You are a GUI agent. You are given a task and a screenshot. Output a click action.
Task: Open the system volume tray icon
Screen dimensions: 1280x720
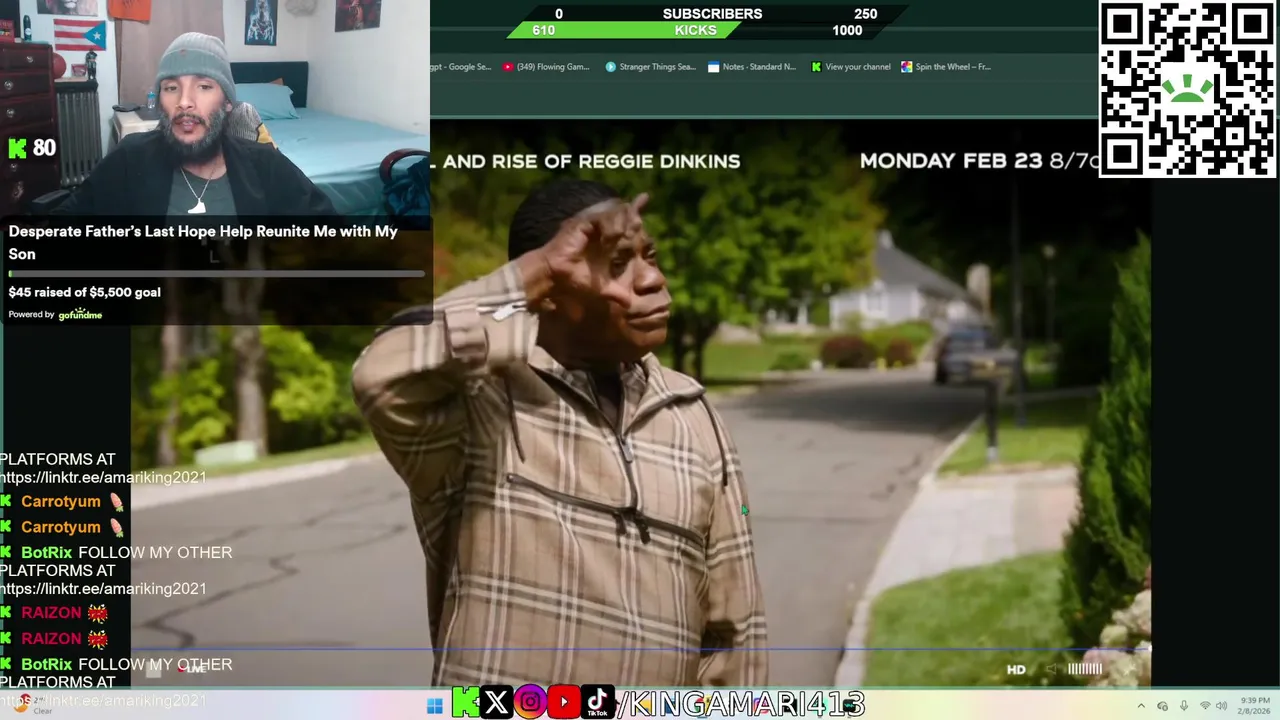pos(1222,706)
